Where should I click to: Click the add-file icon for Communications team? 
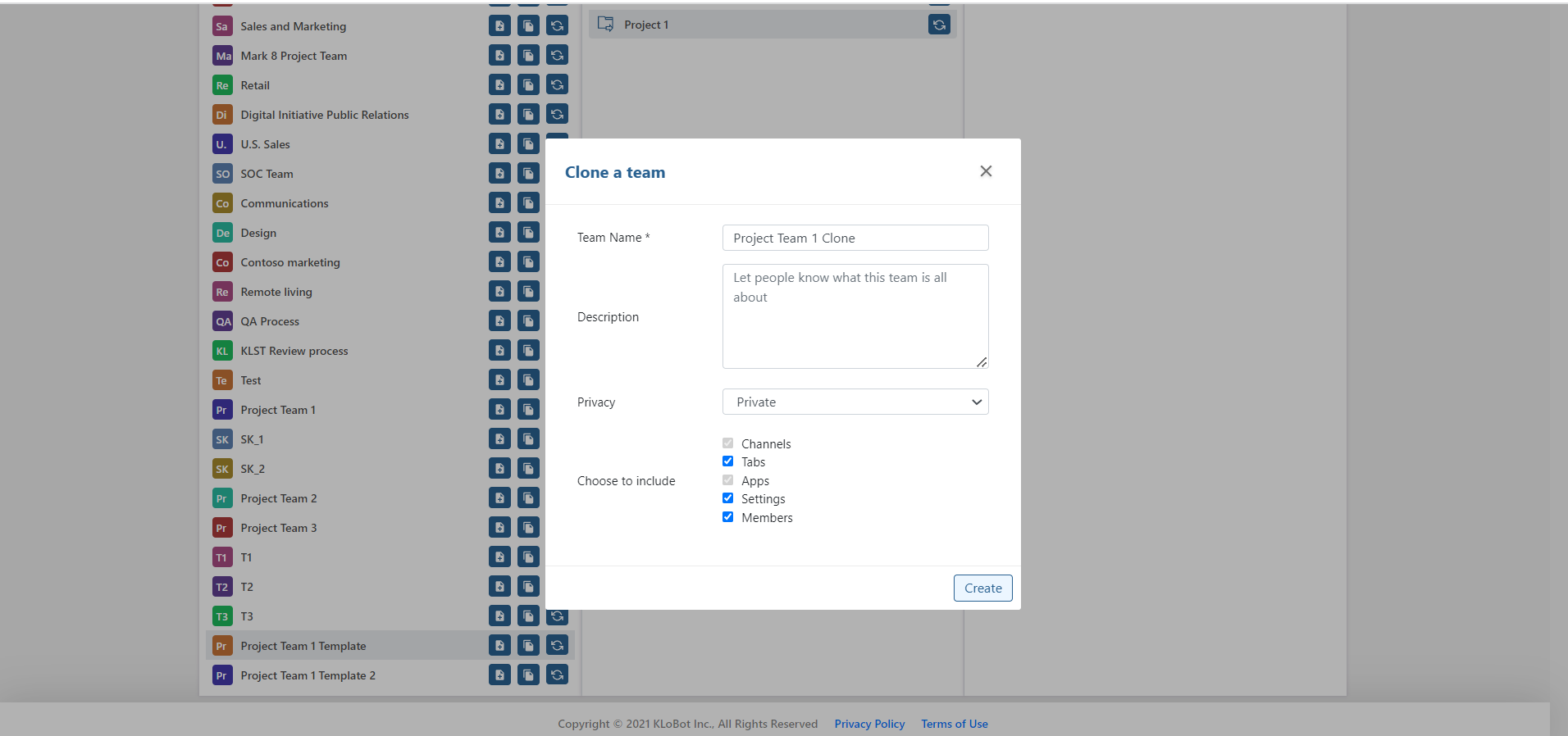pyautogui.click(x=499, y=203)
